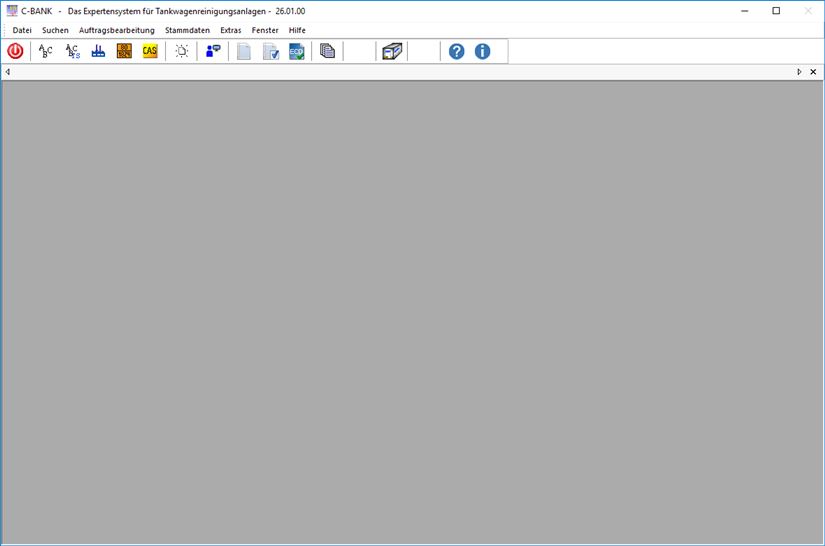Click the blank document icon

pyautogui.click(x=244, y=51)
